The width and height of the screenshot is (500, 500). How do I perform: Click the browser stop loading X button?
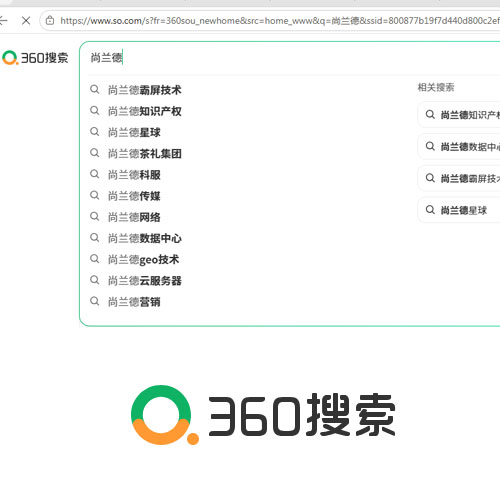[x=26, y=21]
